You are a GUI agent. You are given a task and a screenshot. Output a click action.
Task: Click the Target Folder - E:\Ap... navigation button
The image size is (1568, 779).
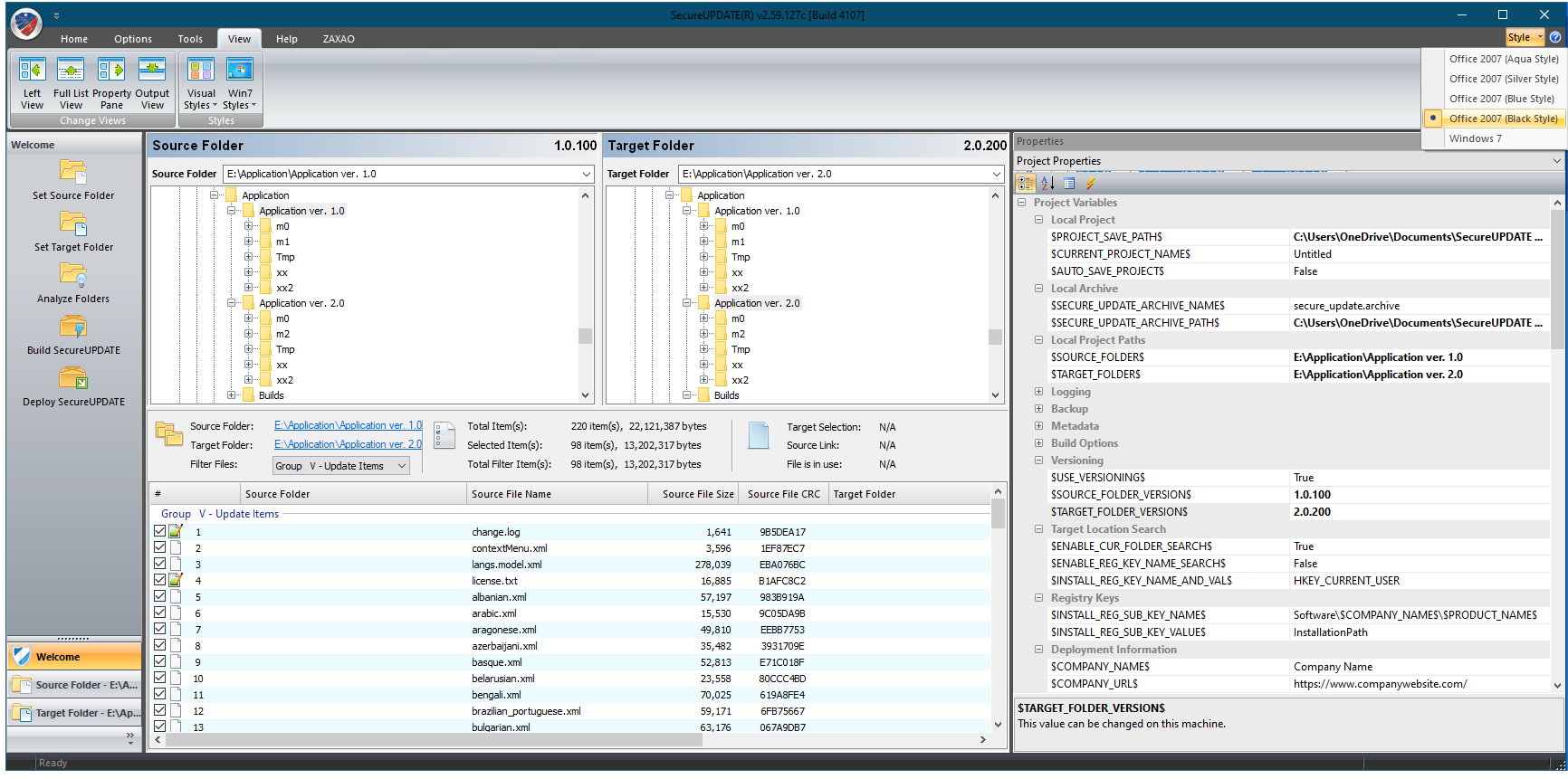point(73,713)
